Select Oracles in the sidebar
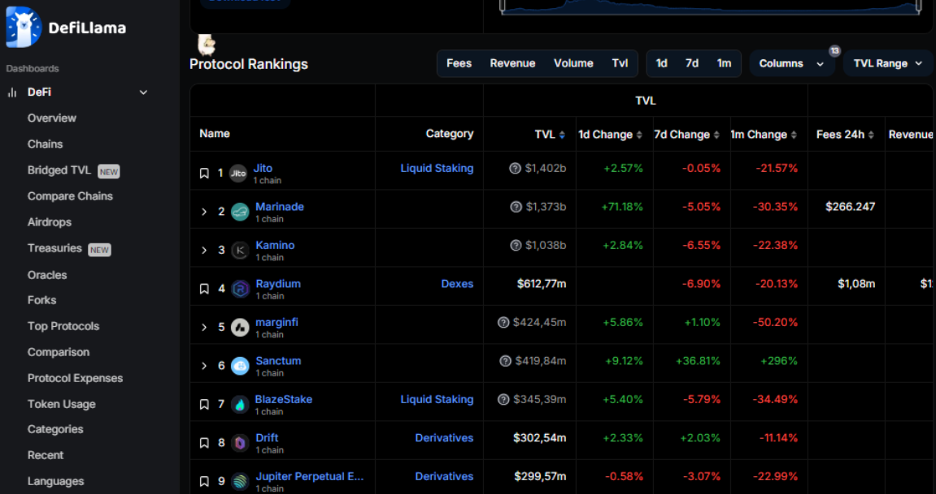Image resolution: width=936 pixels, height=494 pixels. [47, 275]
